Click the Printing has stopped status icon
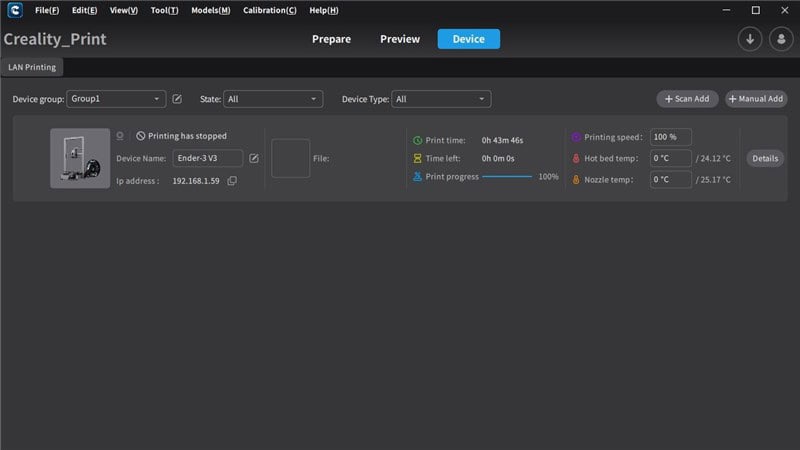The width and height of the screenshot is (800, 450). pyautogui.click(x=140, y=136)
